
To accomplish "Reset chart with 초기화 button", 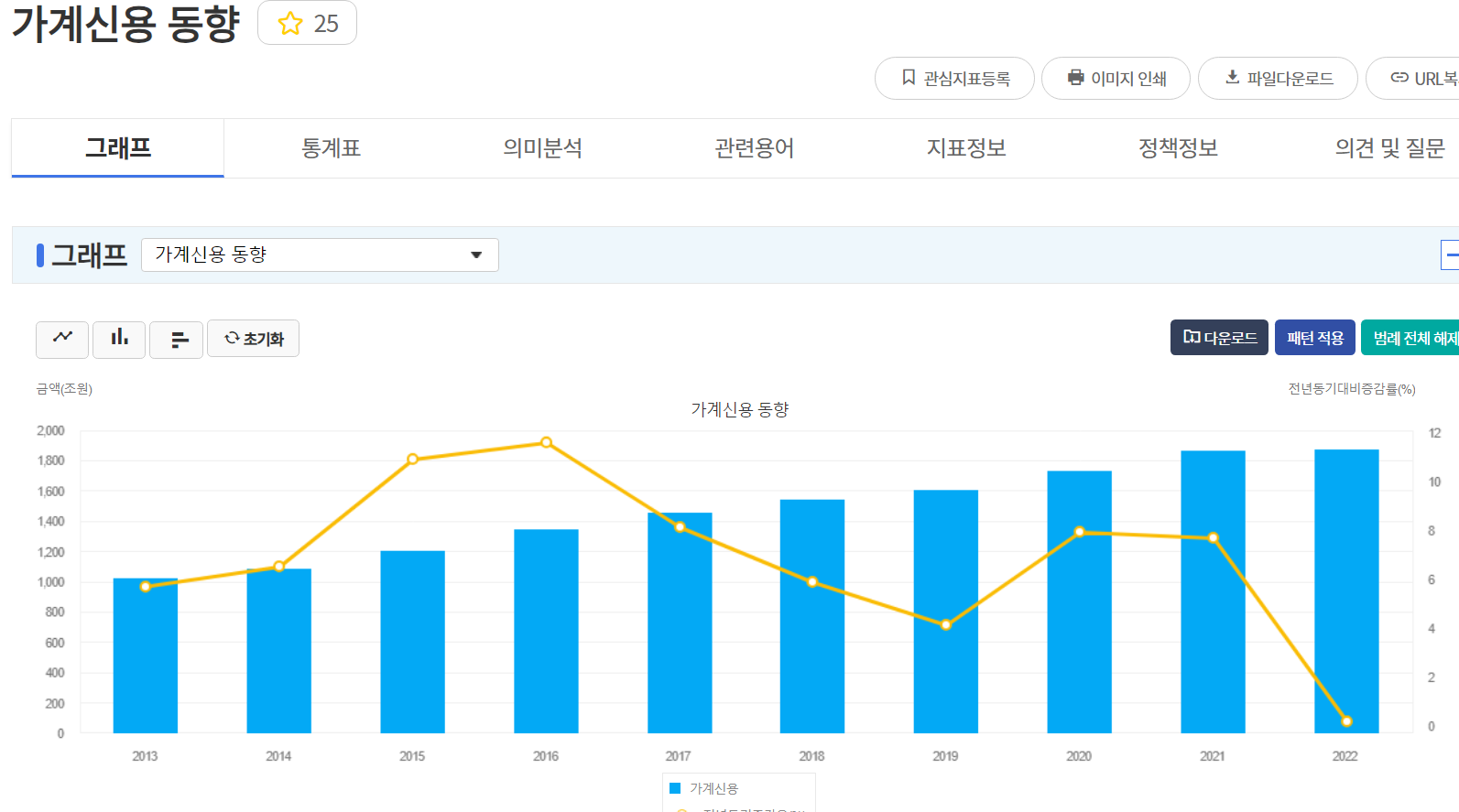I will click(x=253, y=339).
